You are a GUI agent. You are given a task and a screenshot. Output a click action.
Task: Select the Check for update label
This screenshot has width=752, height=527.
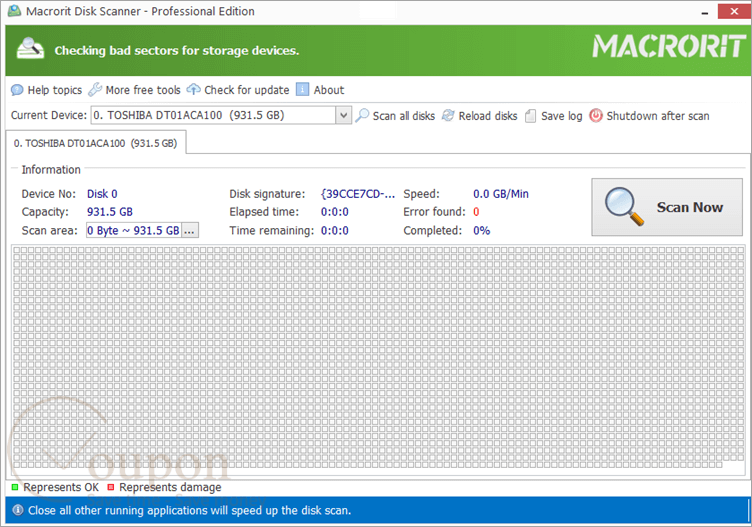[x=247, y=90]
